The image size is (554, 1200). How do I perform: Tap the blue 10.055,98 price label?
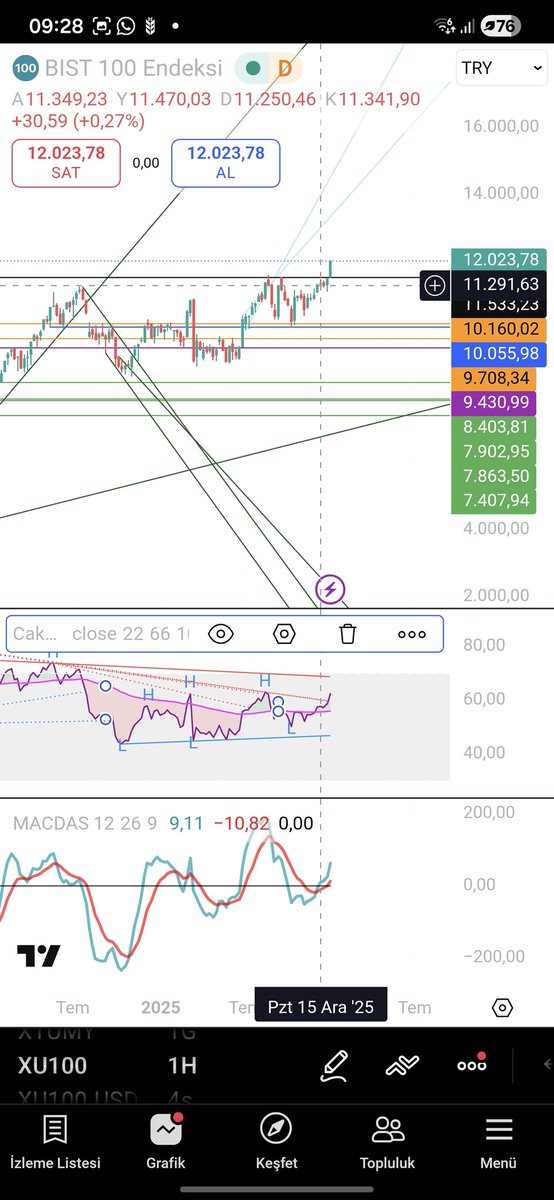click(501, 353)
